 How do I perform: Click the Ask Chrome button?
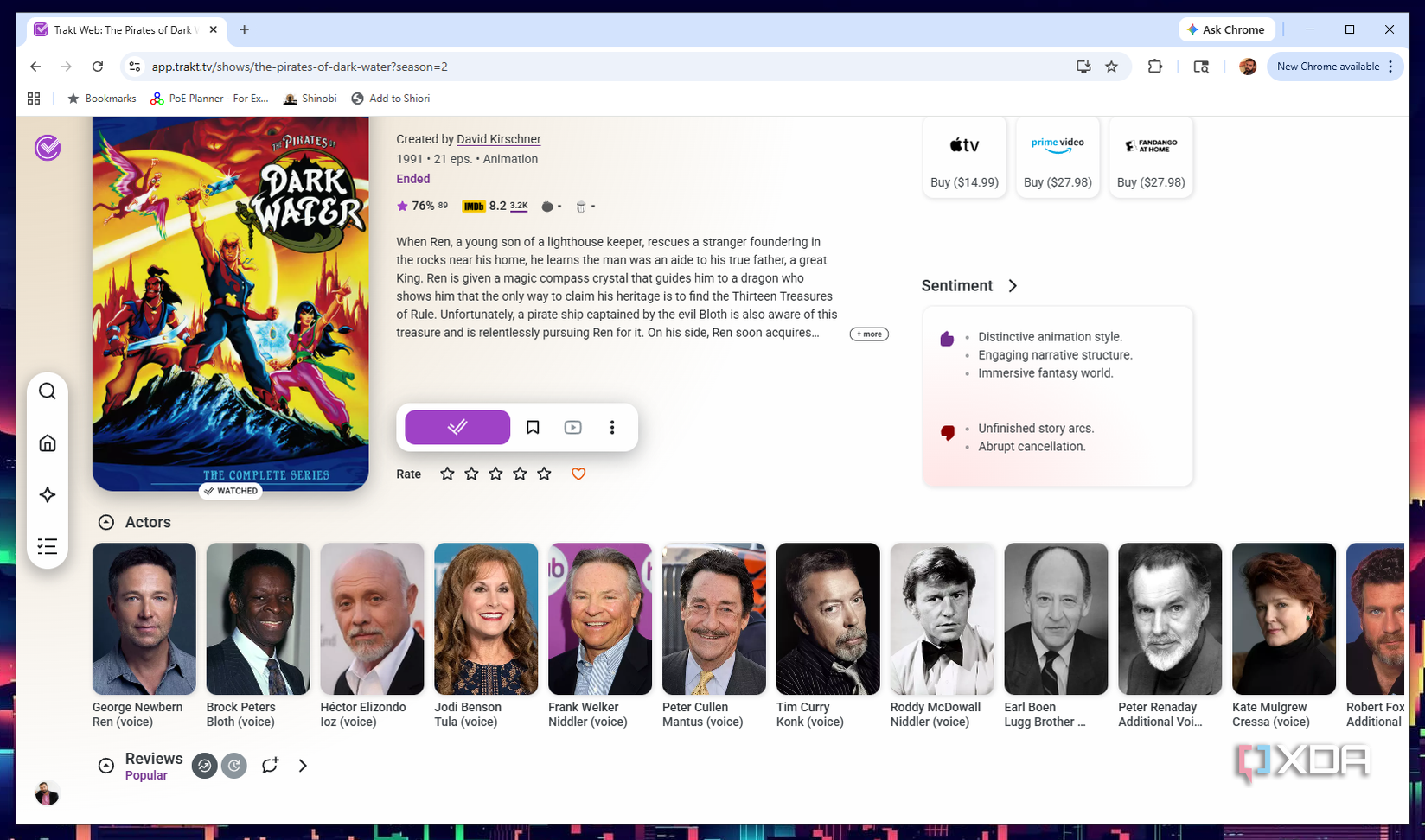(1227, 29)
